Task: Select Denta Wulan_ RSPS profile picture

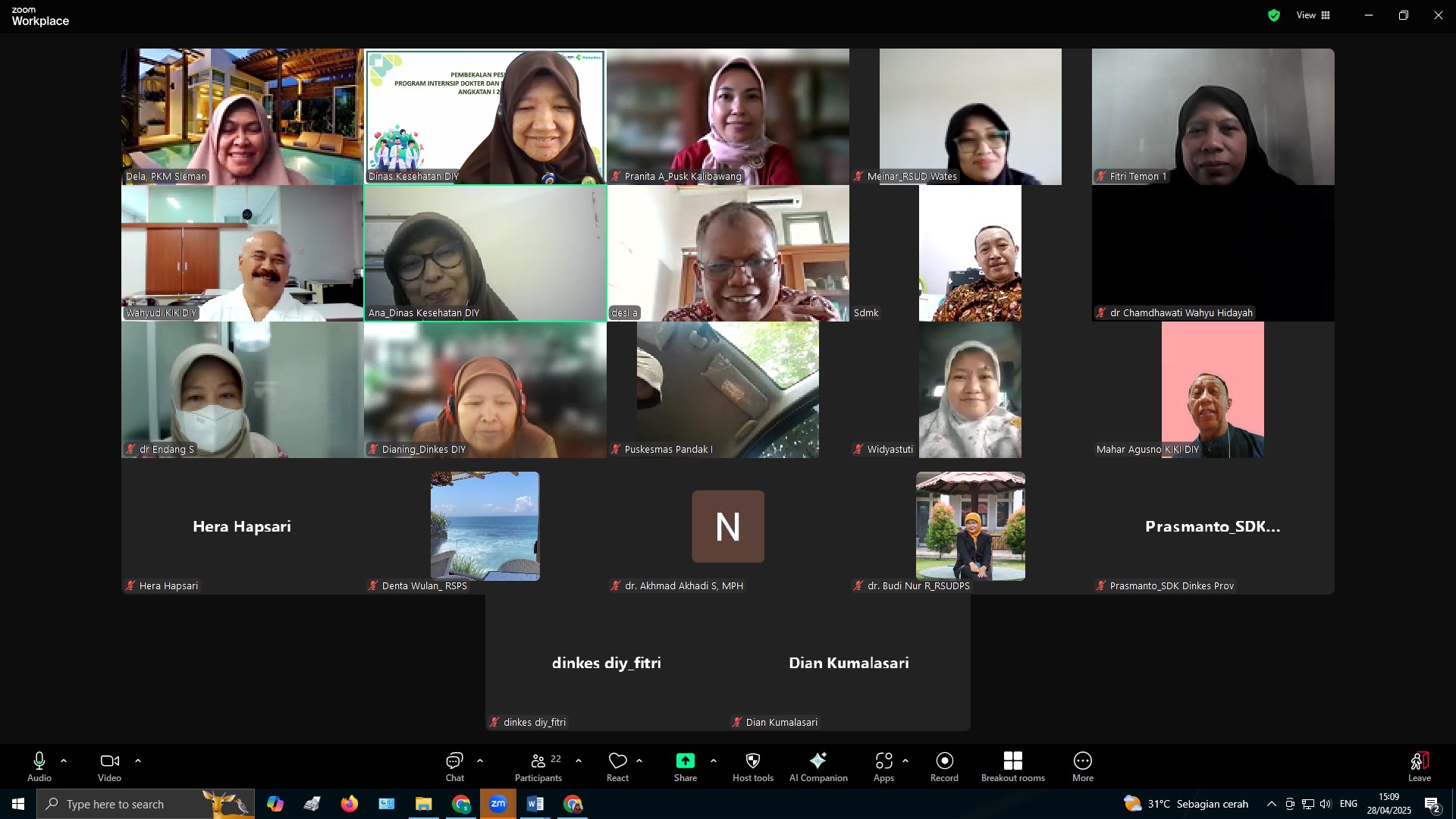Action: click(485, 526)
